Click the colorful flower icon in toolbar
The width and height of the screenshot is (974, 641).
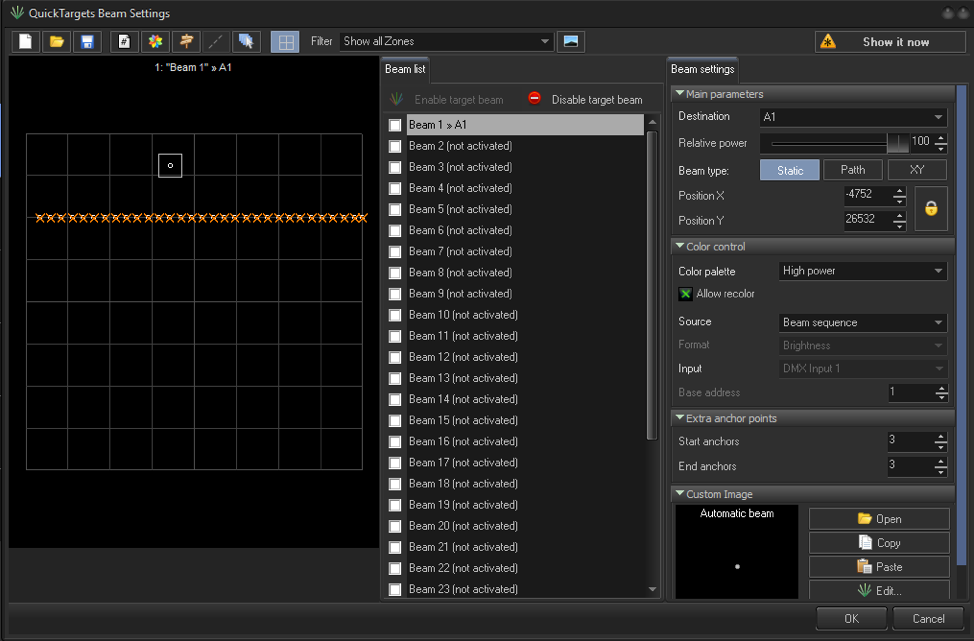coord(154,42)
